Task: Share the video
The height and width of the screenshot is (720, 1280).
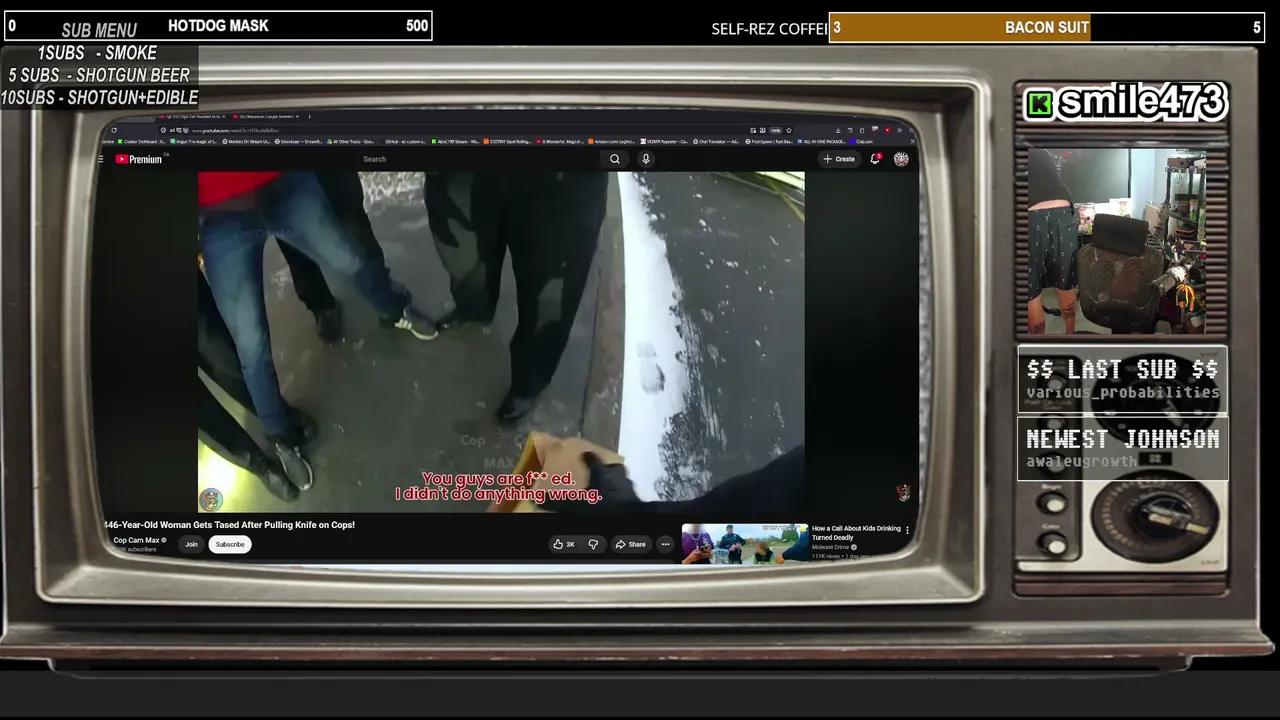Action: pyautogui.click(x=630, y=544)
